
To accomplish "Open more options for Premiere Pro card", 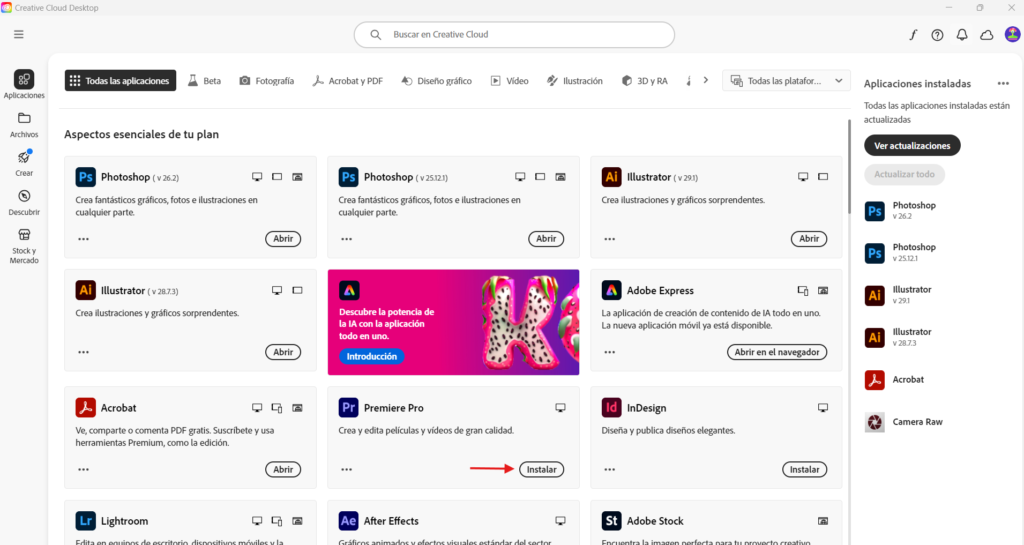I will pos(346,469).
